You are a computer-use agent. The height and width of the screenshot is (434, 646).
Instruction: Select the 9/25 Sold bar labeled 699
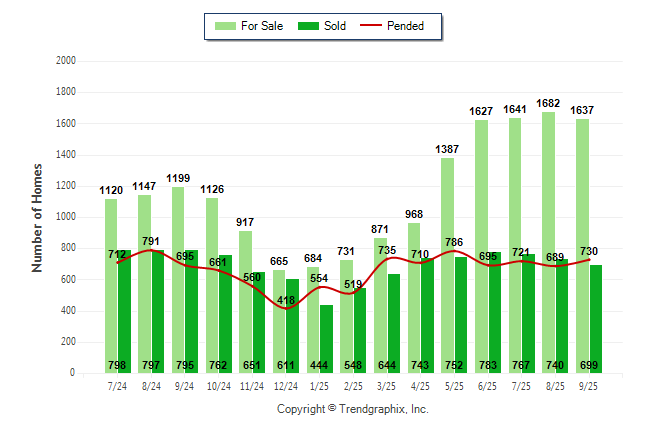(x=596, y=320)
